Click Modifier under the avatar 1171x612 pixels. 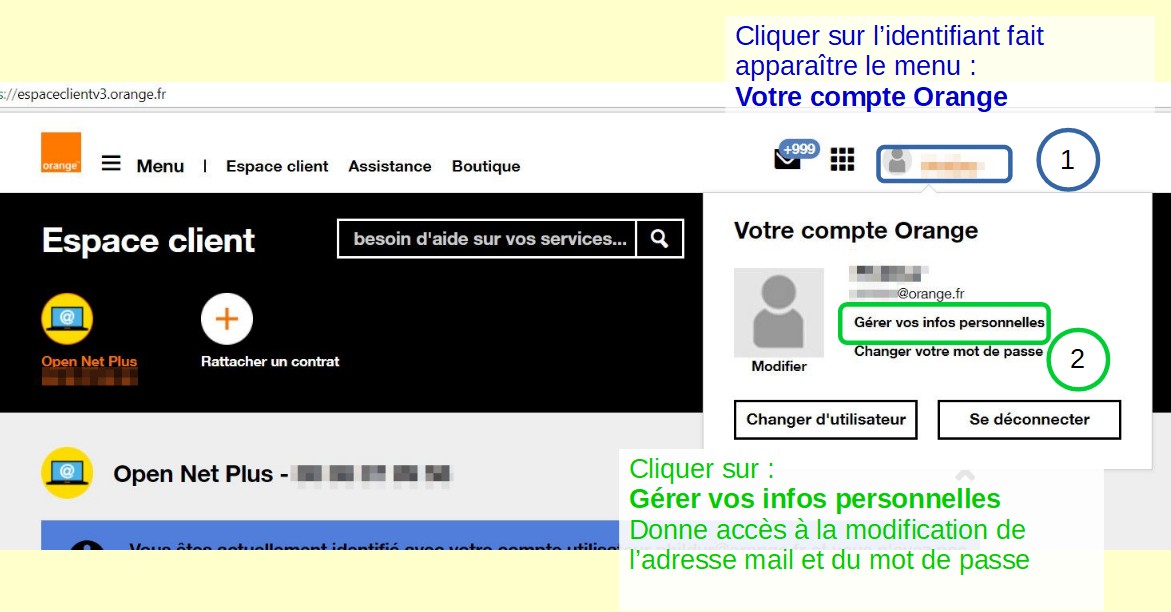[779, 366]
